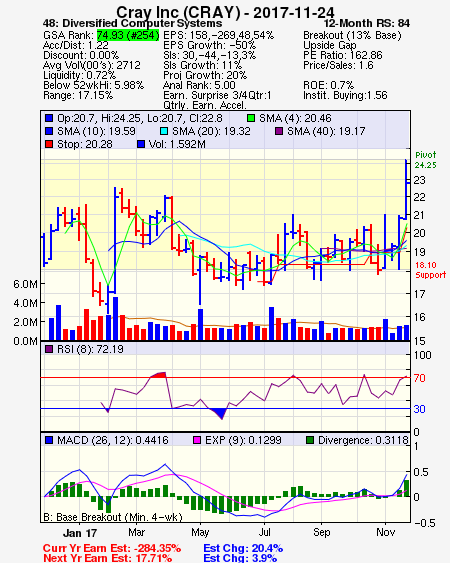Click the RSI (8): 72.19 legend text
The width and height of the screenshot is (450, 563).
90,349
